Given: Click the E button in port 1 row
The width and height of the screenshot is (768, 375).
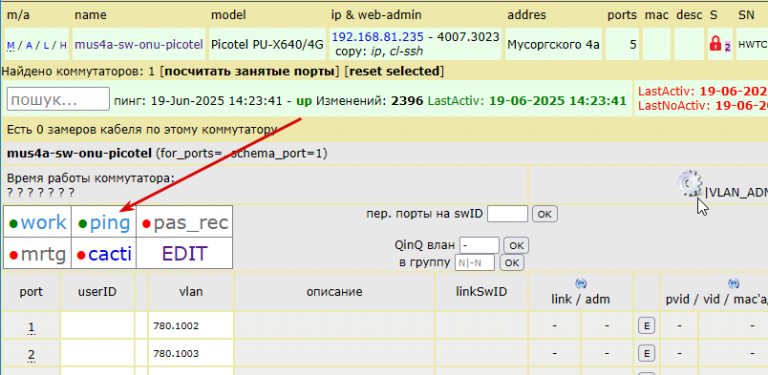Looking at the screenshot, I should 647,325.
